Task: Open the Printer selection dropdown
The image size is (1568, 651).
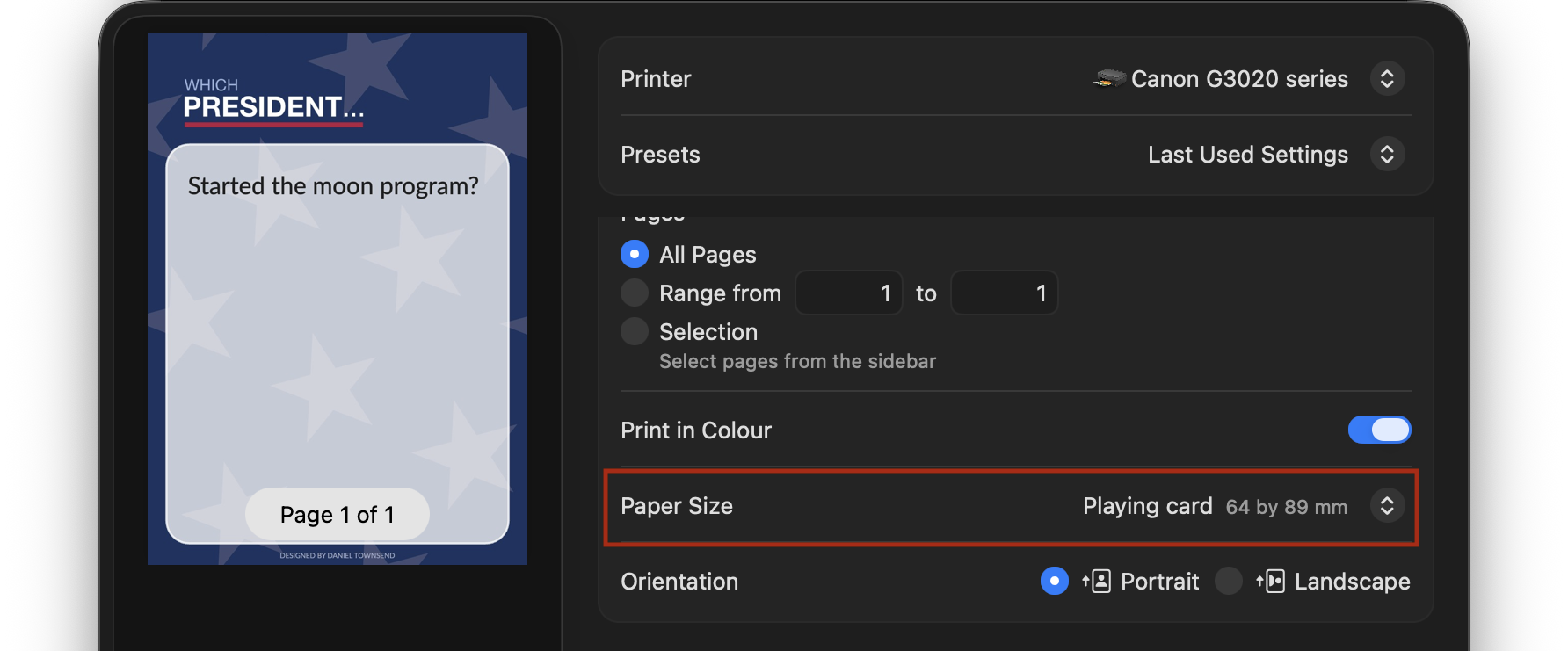Action: pos(1387,78)
